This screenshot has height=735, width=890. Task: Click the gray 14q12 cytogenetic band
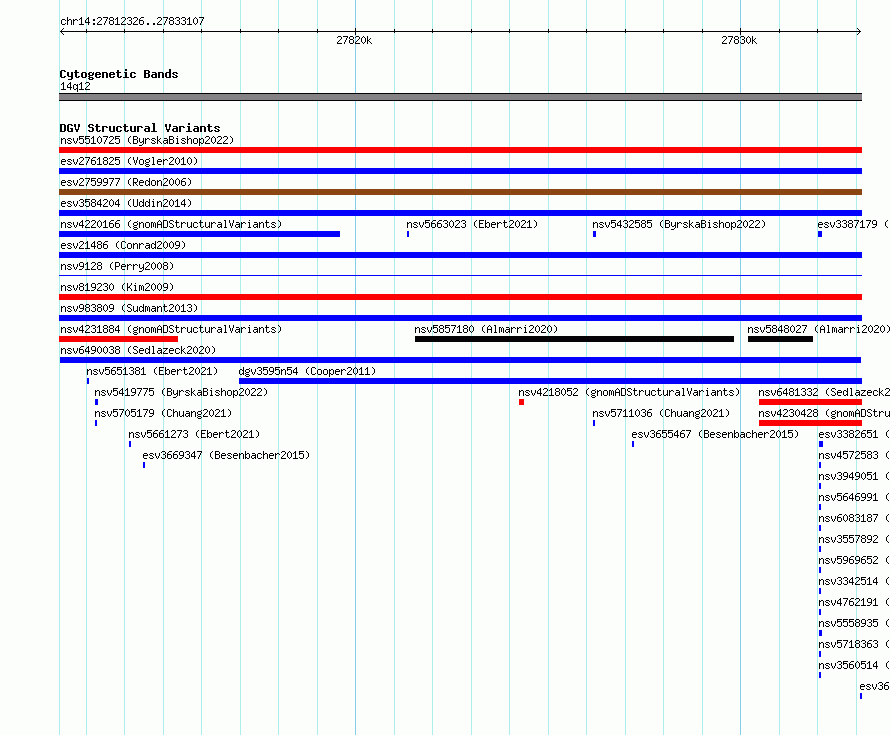tap(460, 97)
